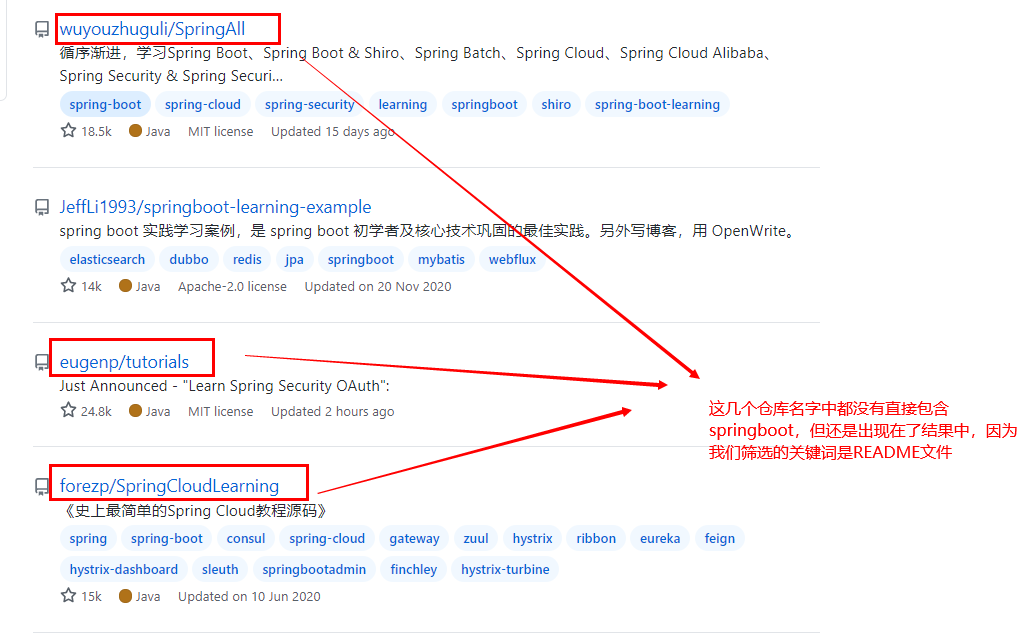Screen dimensions: 1030x634
Task: Select the zuul topic tag
Action: click(x=476, y=539)
